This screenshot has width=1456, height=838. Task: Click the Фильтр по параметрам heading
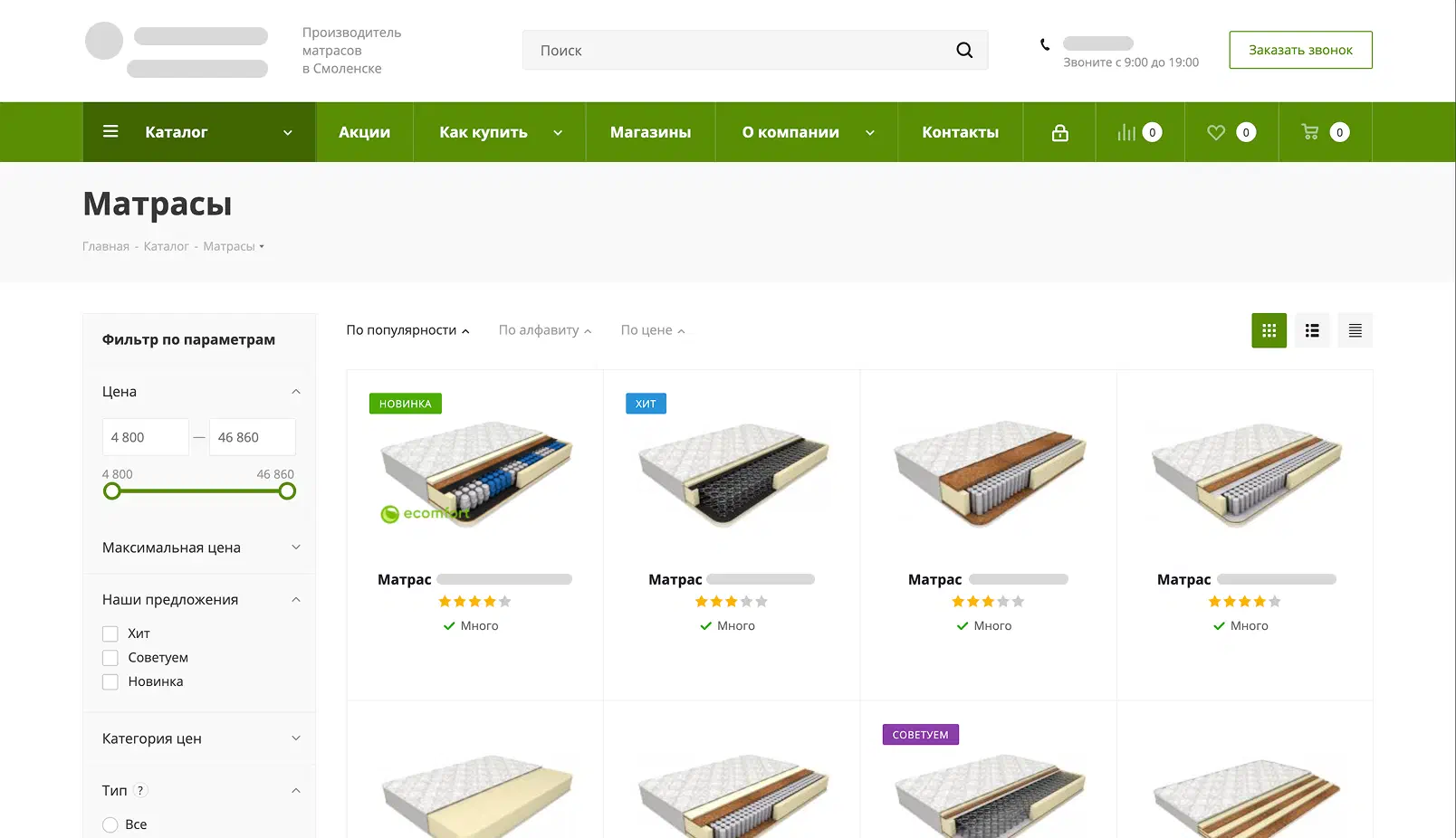pos(188,339)
